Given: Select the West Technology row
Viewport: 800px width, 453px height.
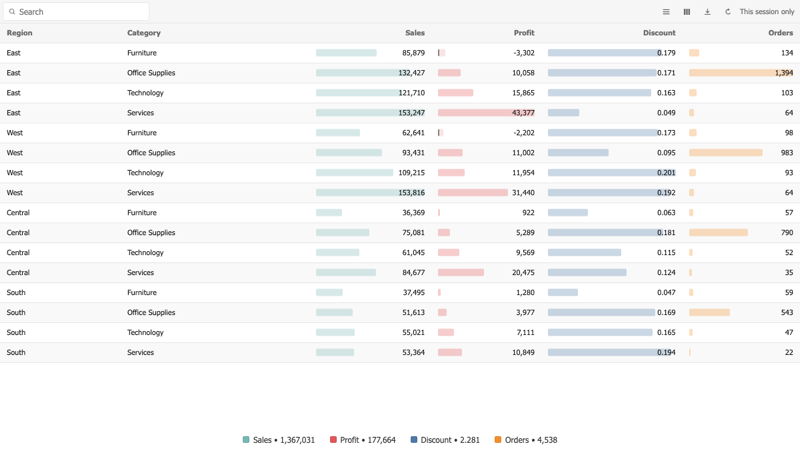Looking at the screenshot, I should click(x=400, y=173).
